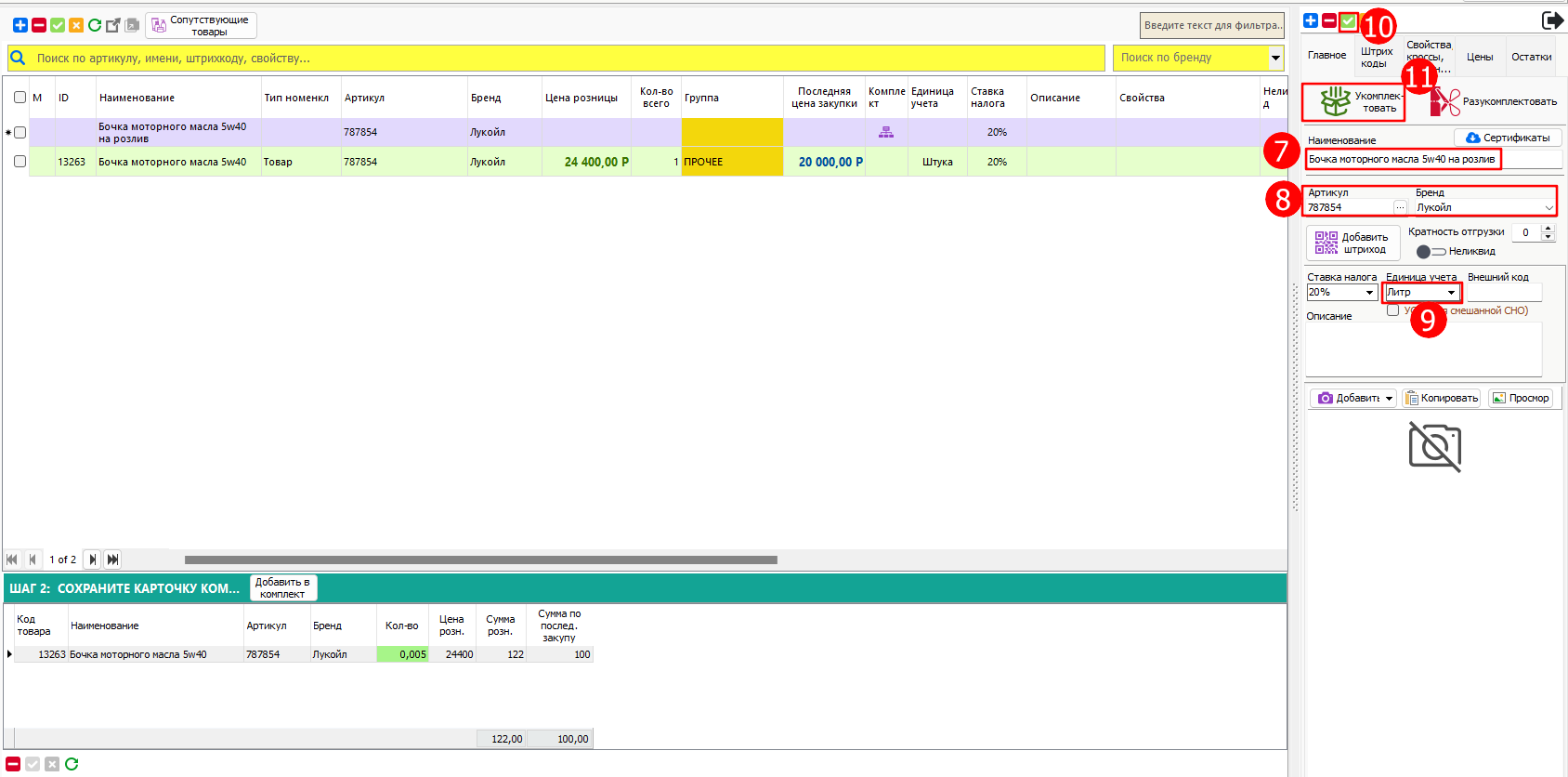Click the exit arrow icon at right panel top
1568x777 pixels.
[1551, 20]
